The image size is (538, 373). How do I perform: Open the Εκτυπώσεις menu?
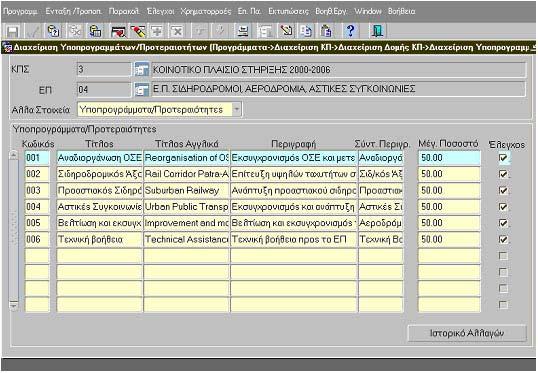[288, 11]
